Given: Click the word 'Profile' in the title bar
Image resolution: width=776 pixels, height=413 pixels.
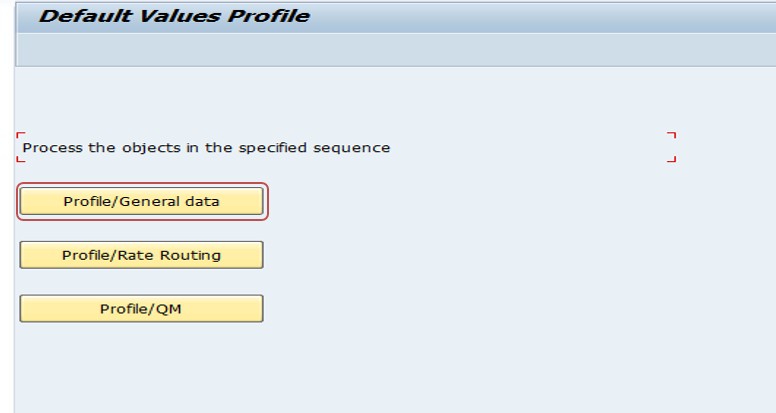Looking at the screenshot, I should 269,16.
